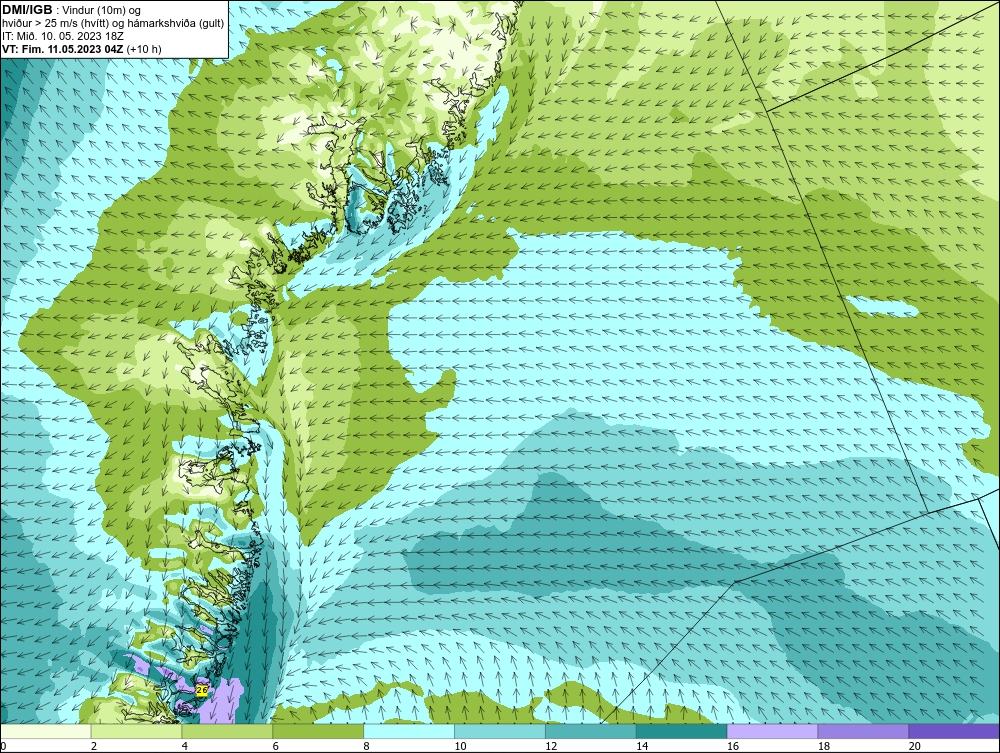1000x753 pixels.
Task: Click the yellow 26 gust marker
Action: pos(202,691)
